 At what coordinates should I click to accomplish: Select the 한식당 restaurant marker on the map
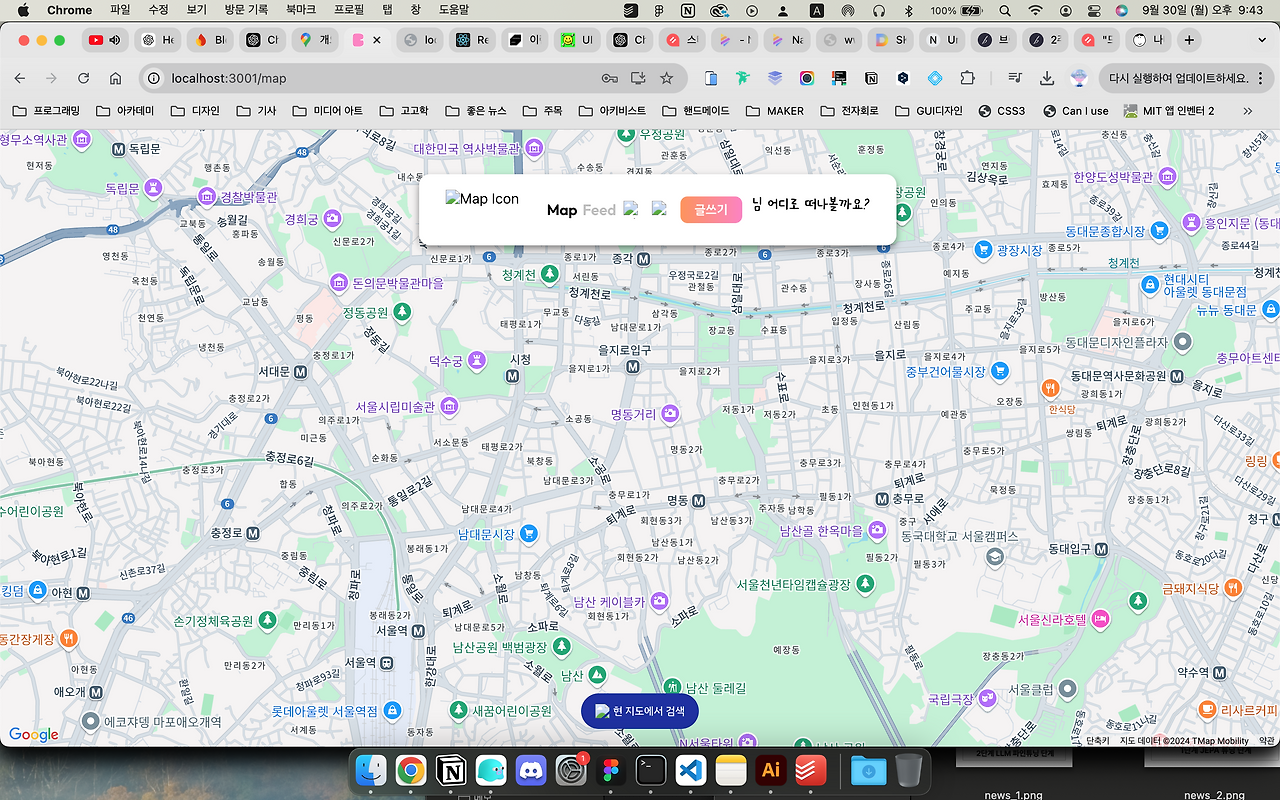[x=1049, y=387]
